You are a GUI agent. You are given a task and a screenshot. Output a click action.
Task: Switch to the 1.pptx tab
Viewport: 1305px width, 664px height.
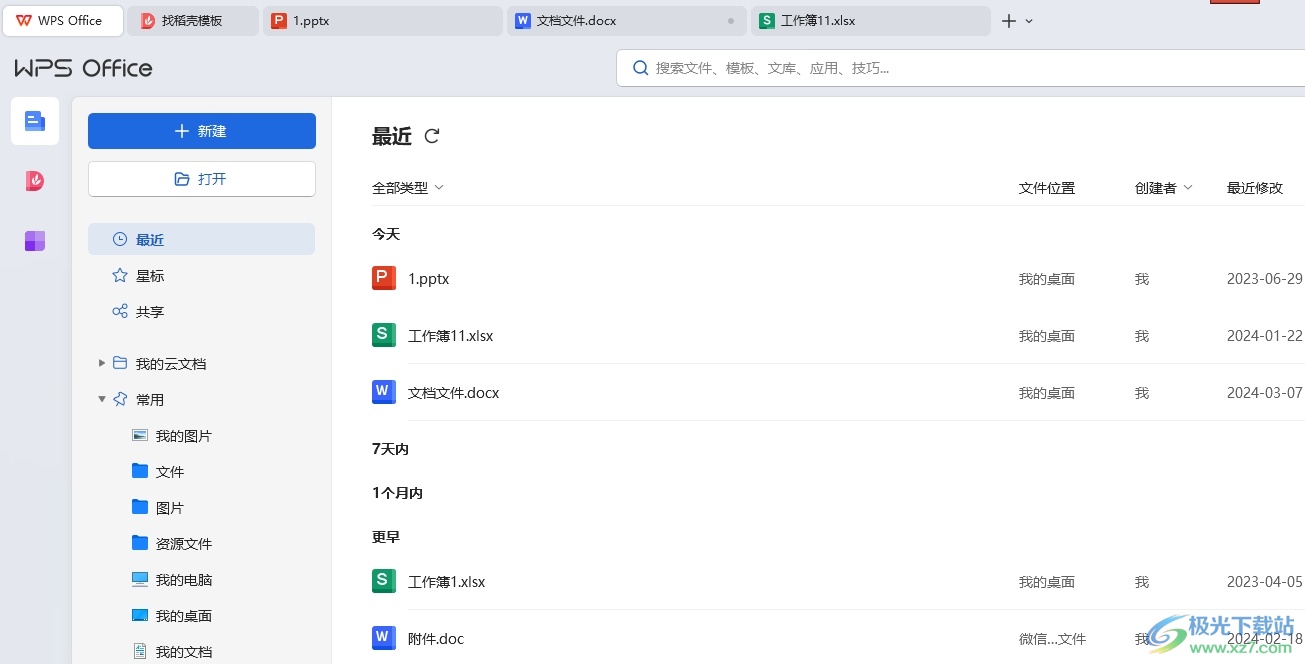tap(383, 21)
